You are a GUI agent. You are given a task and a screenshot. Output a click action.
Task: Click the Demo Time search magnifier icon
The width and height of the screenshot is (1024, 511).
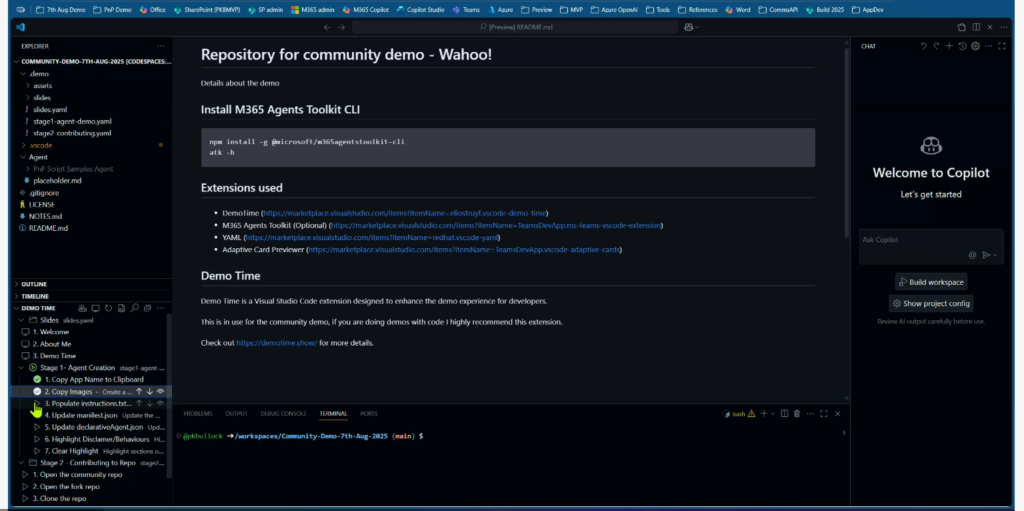[135, 308]
